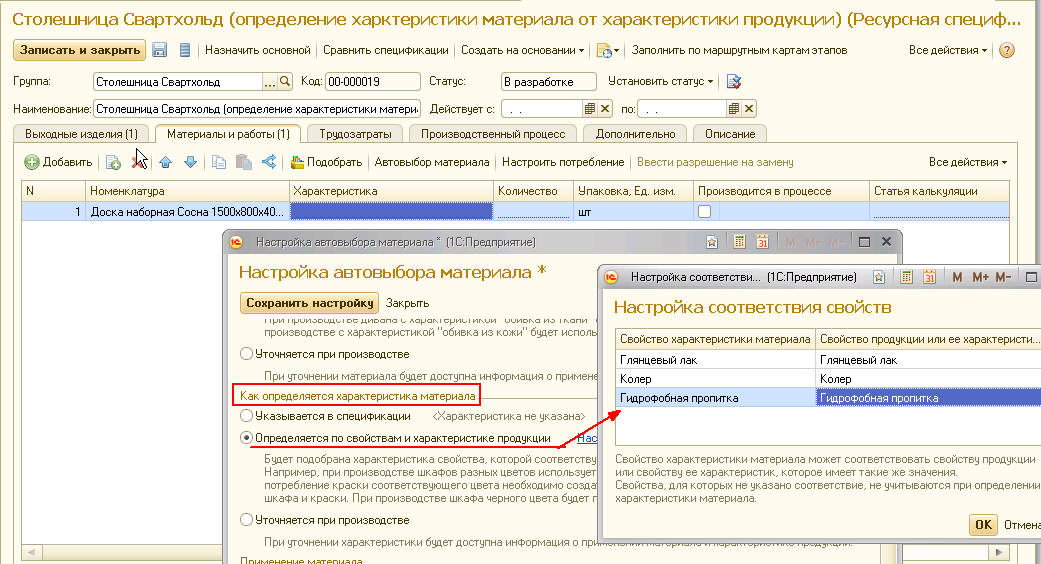Select Колер row in properties table
The image size is (1041, 564).
[828, 379]
